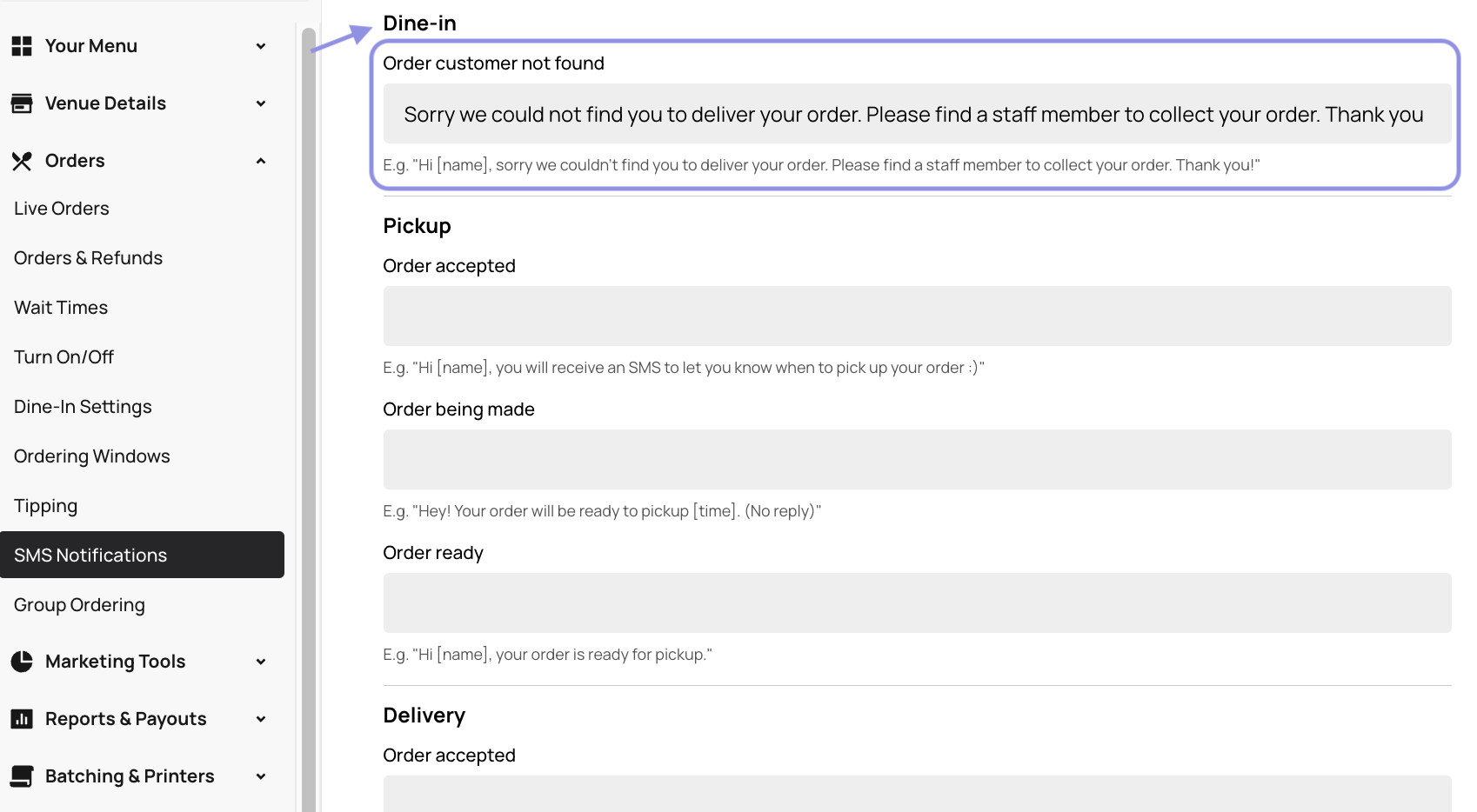Select the Your Menu grid icon
1477x812 pixels.
pos(22,45)
